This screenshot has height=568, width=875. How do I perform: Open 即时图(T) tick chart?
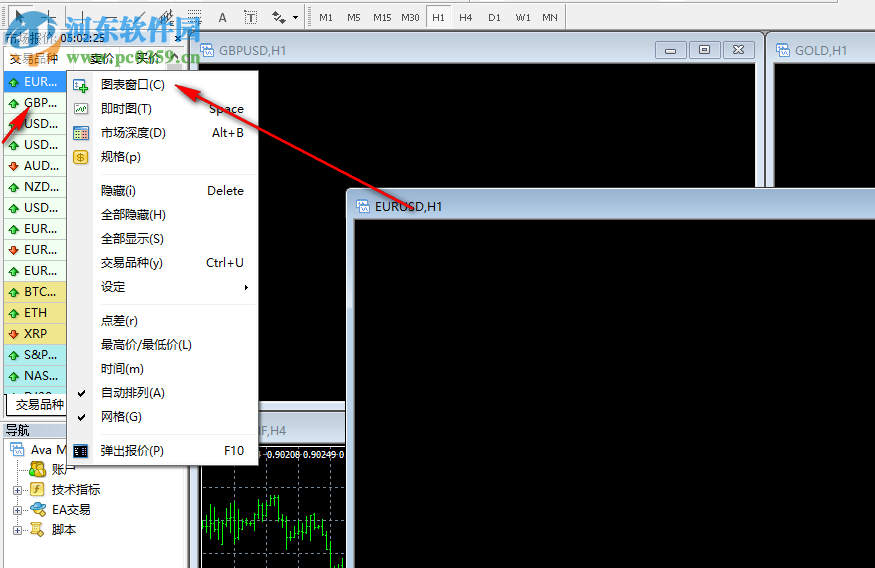point(162,109)
